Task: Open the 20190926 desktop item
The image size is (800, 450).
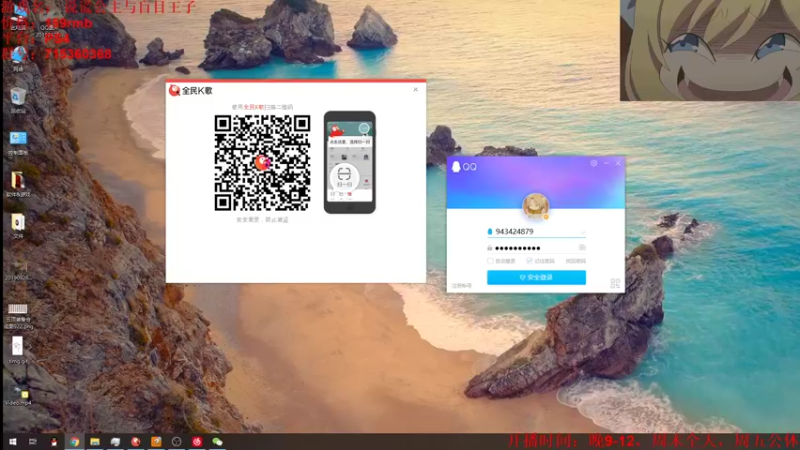Action: [18, 269]
